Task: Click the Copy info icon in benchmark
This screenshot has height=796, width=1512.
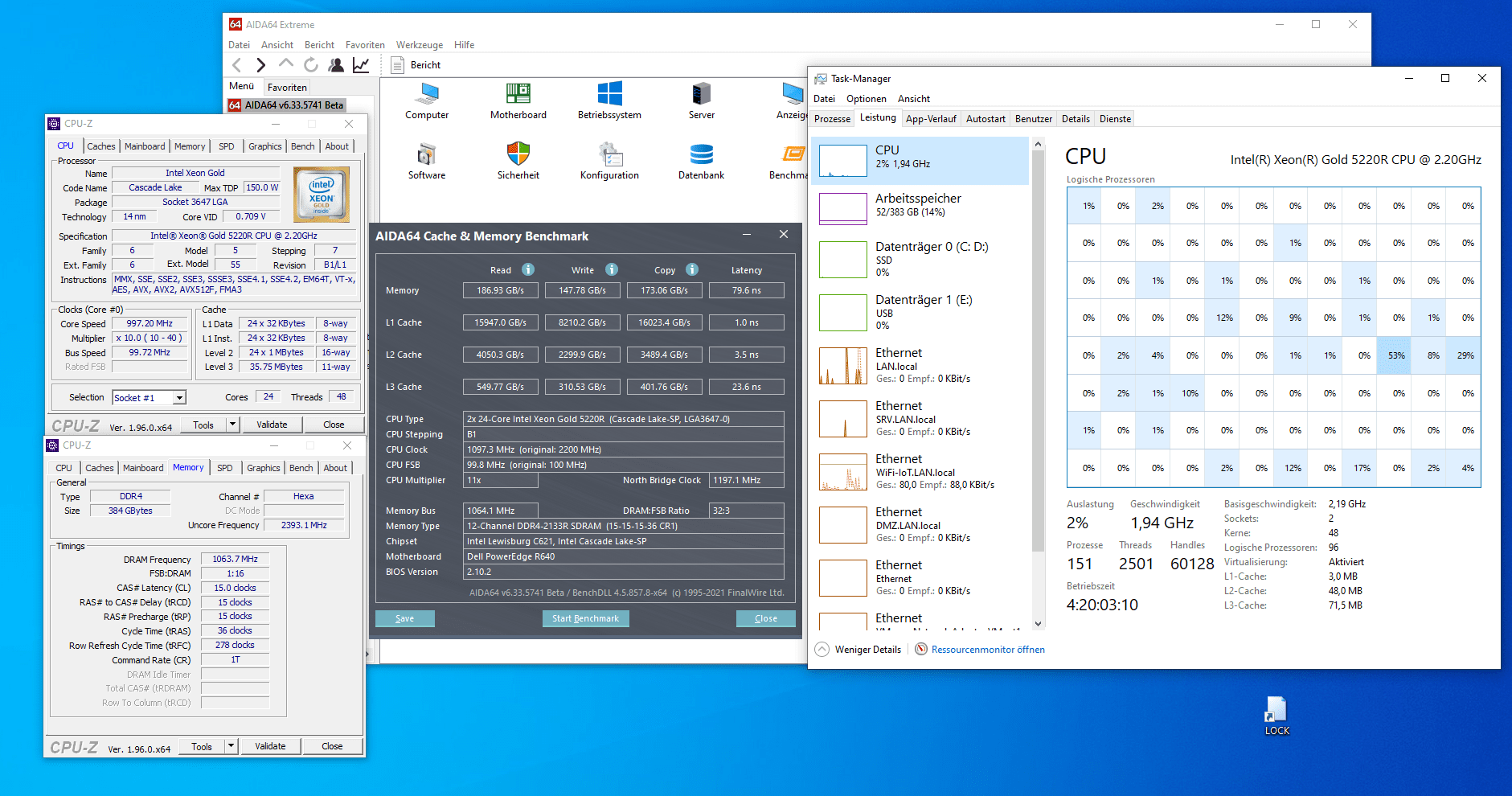Action: pyautogui.click(x=692, y=269)
